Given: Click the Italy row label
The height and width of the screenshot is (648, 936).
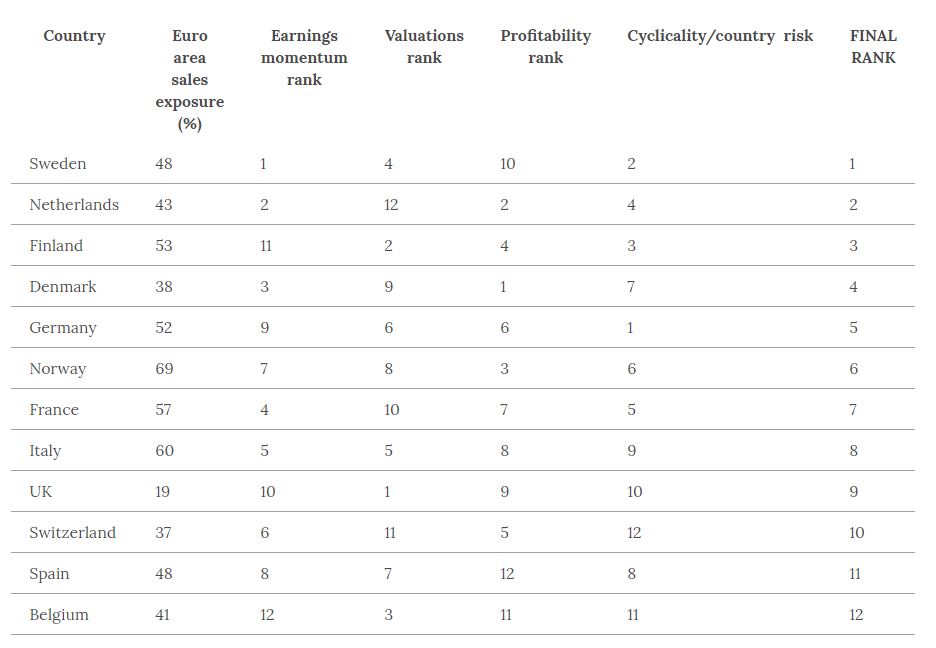Looking at the screenshot, I should coord(45,451).
